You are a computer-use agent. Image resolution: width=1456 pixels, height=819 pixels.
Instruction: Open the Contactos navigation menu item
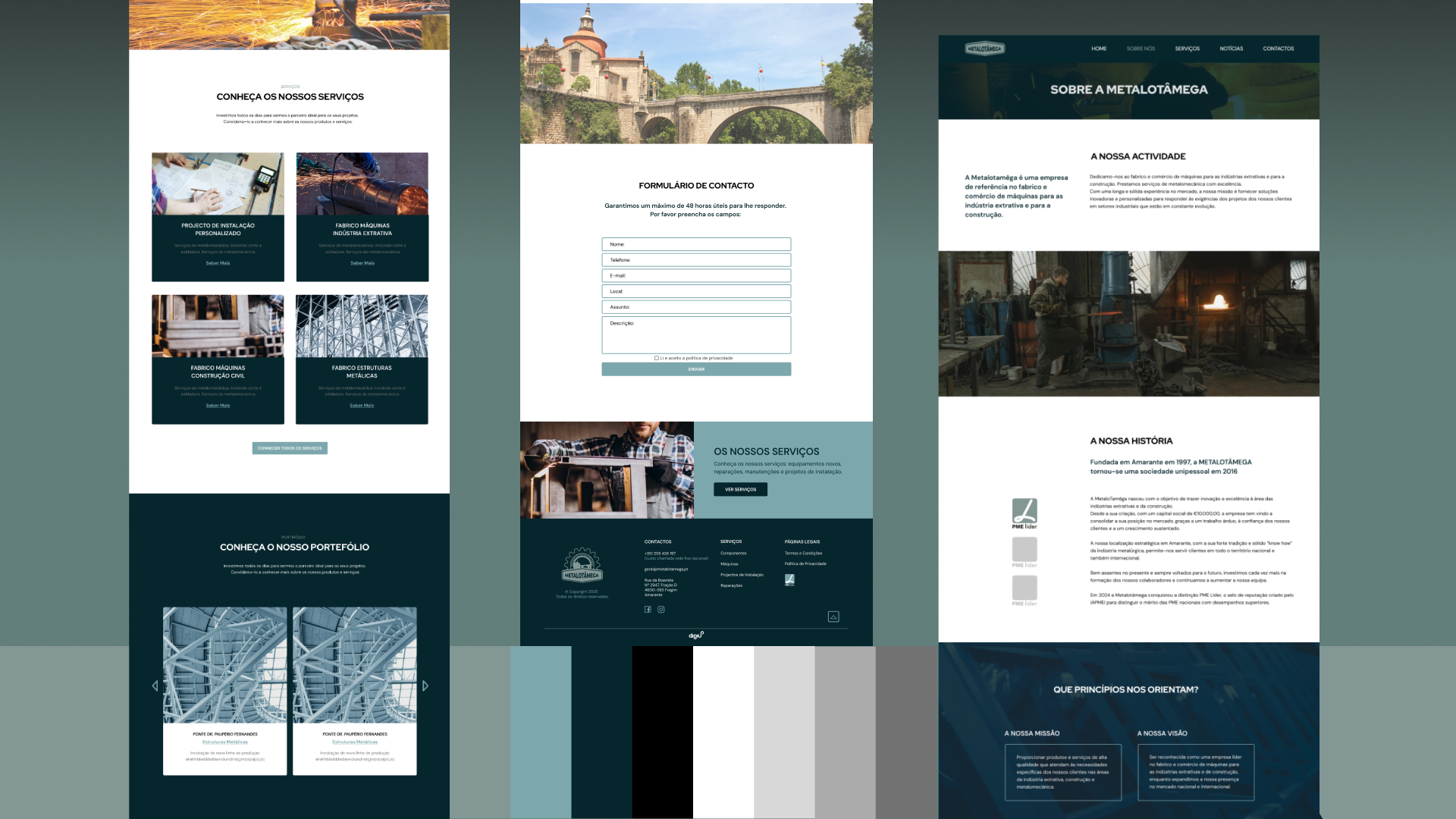pyautogui.click(x=1278, y=49)
